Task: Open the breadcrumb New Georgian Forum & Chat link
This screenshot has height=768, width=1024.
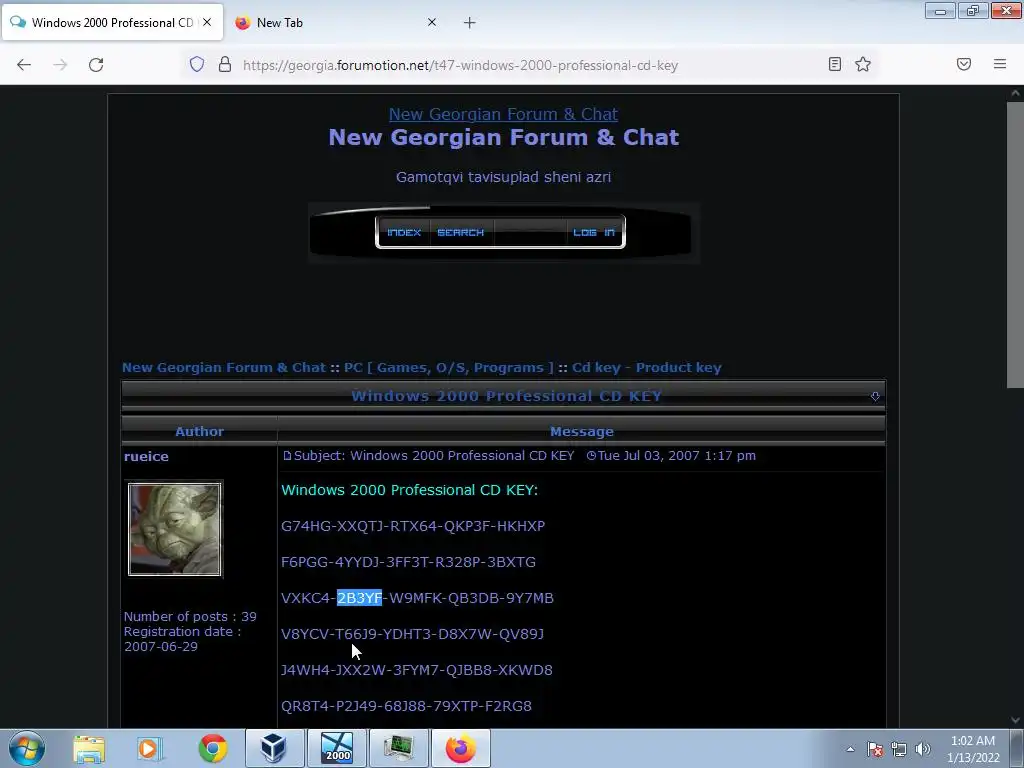Action: click(x=223, y=368)
